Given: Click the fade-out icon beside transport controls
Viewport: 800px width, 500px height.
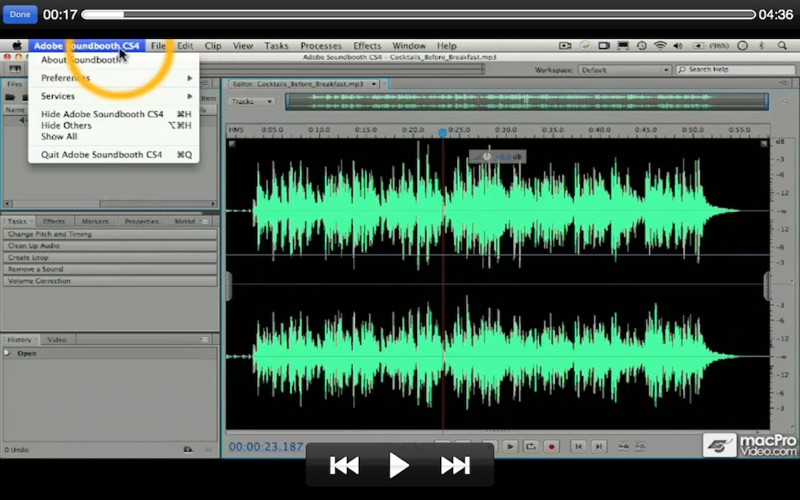Looking at the screenshot, I should [x=640, y=446].
